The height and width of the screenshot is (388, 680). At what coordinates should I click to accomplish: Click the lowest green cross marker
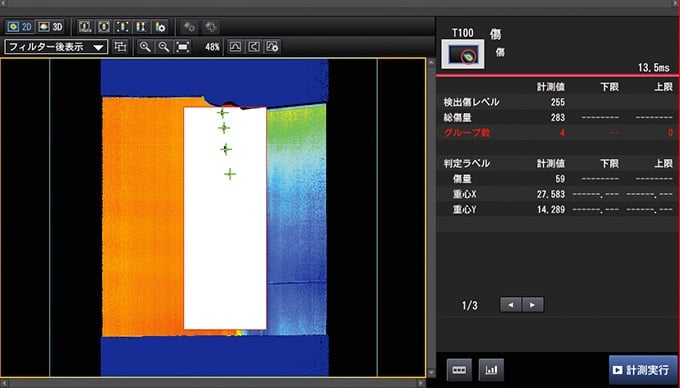[x=230, y=174]
